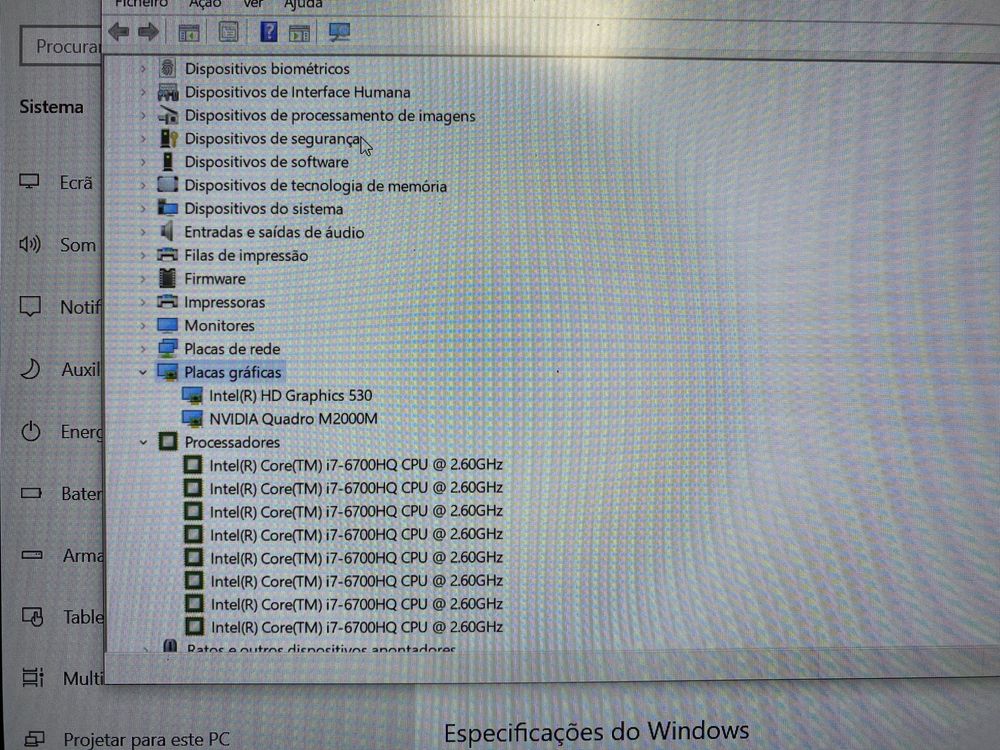Screen dimensions: 1000x750
Task: Select Dispositivos de tecnologia de memória label
Action: point(316,186)
